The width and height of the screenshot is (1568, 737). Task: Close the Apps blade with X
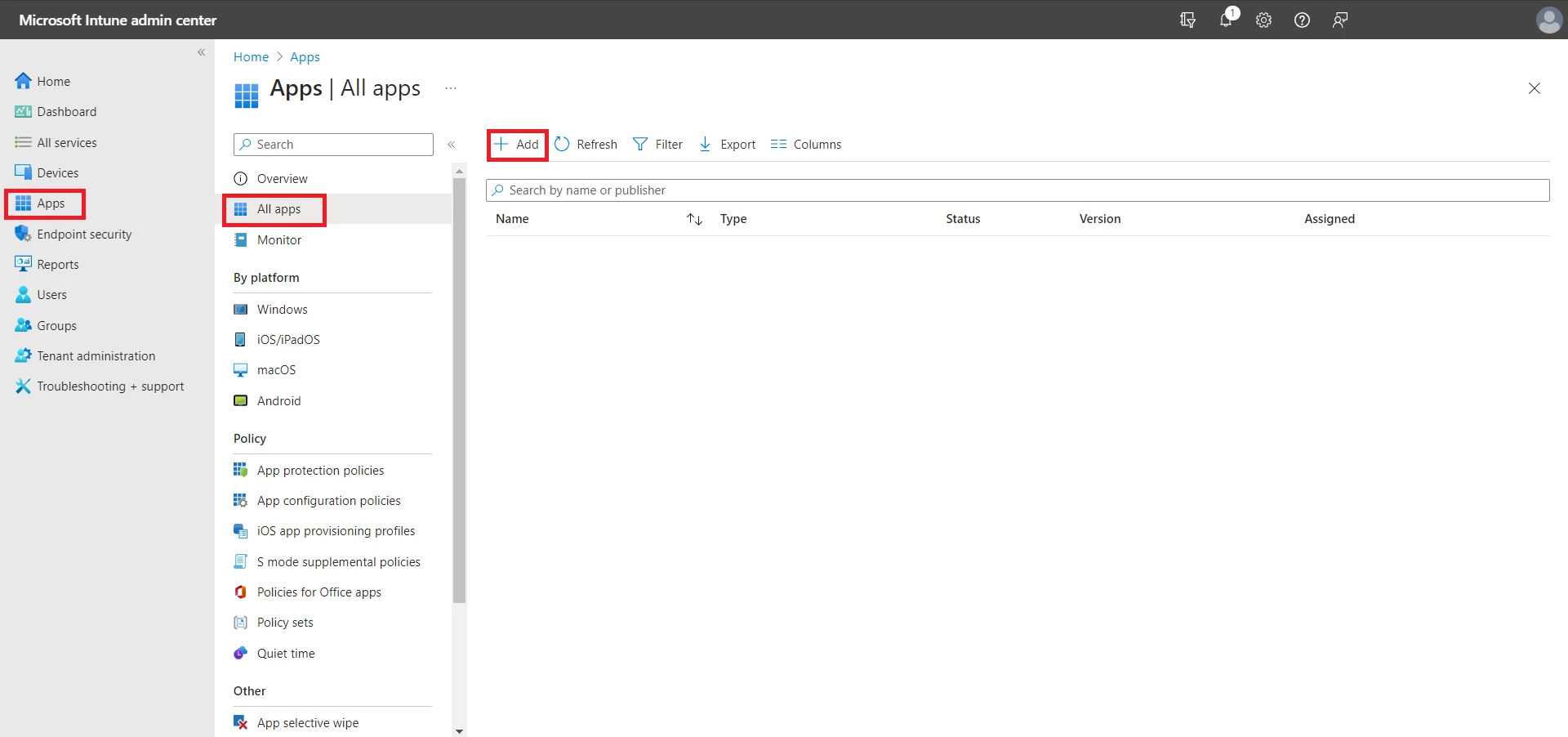1535,88
